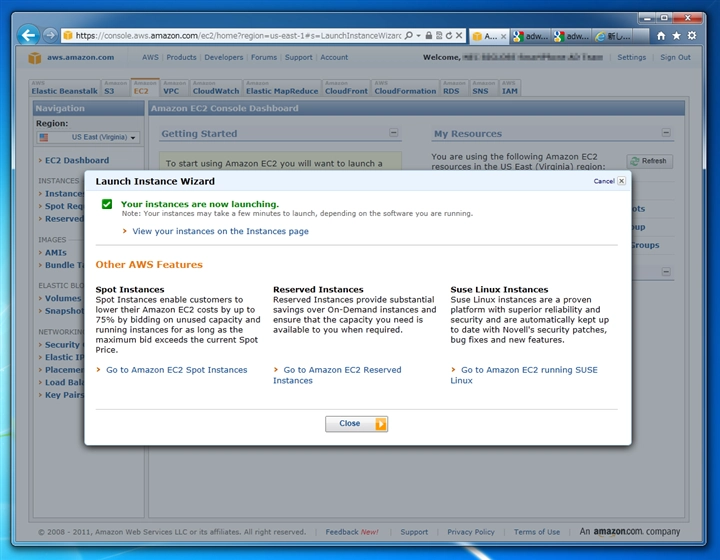Click Products in top menu

tap(181, 57)
